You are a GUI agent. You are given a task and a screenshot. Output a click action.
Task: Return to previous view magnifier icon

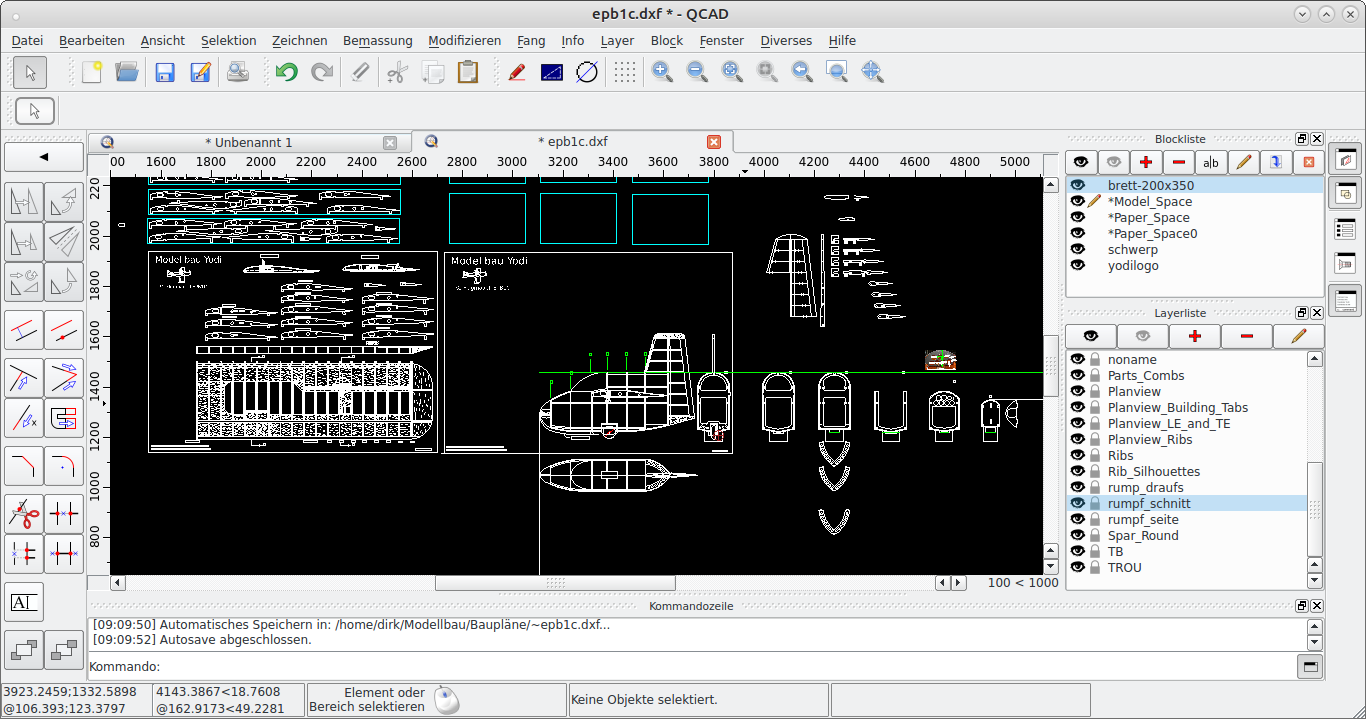(x=802, y=72)
